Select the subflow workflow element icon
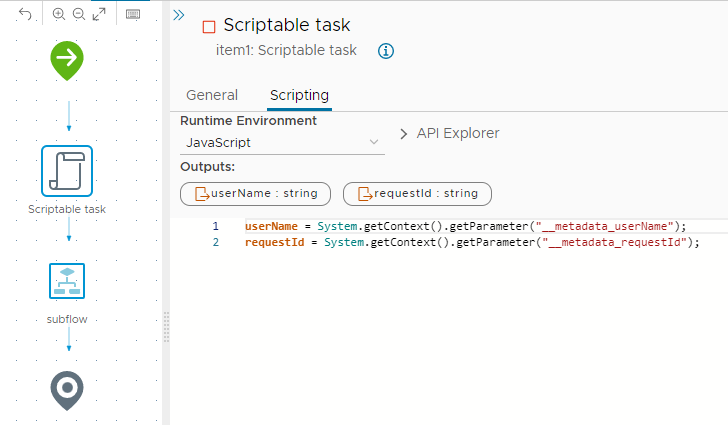728x425 pixels. pyautogui.click(x=67, y=281)
